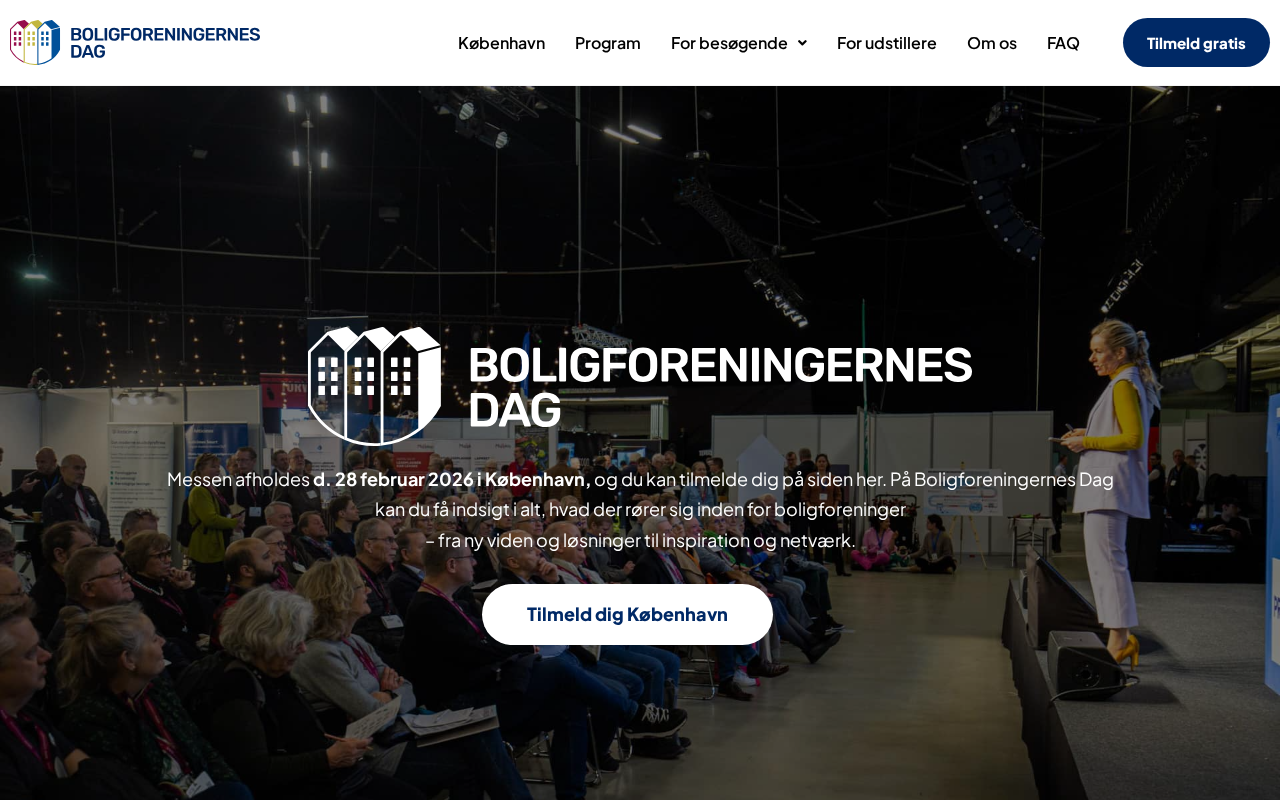Image resolution: width=1280 pixels, height=800 pixels.
Task: Go to the Program page
Action: click(608, 43)
